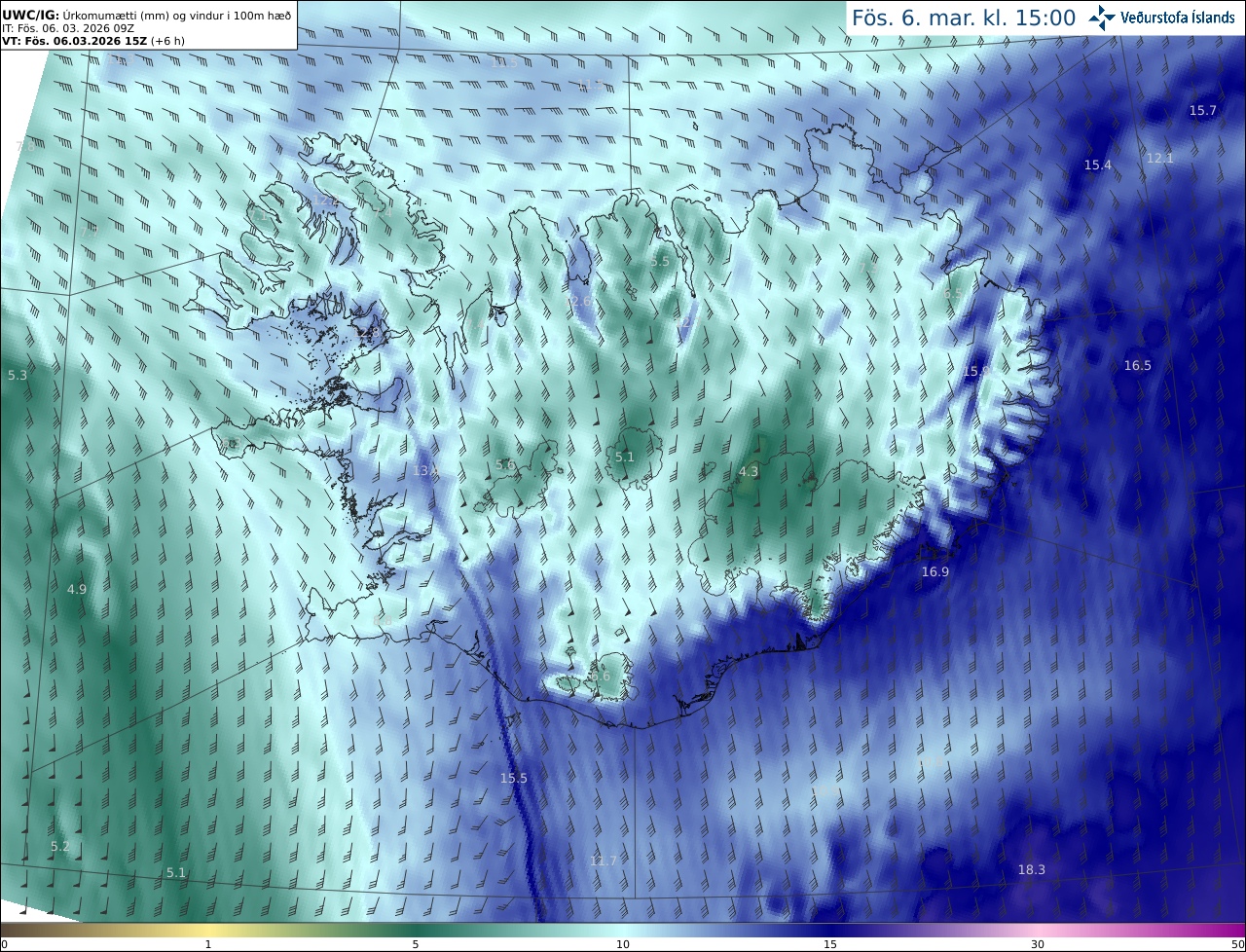Click the 'IT: Fös. 06. 03. 2026 09Z' line

[x=66, y=28]
